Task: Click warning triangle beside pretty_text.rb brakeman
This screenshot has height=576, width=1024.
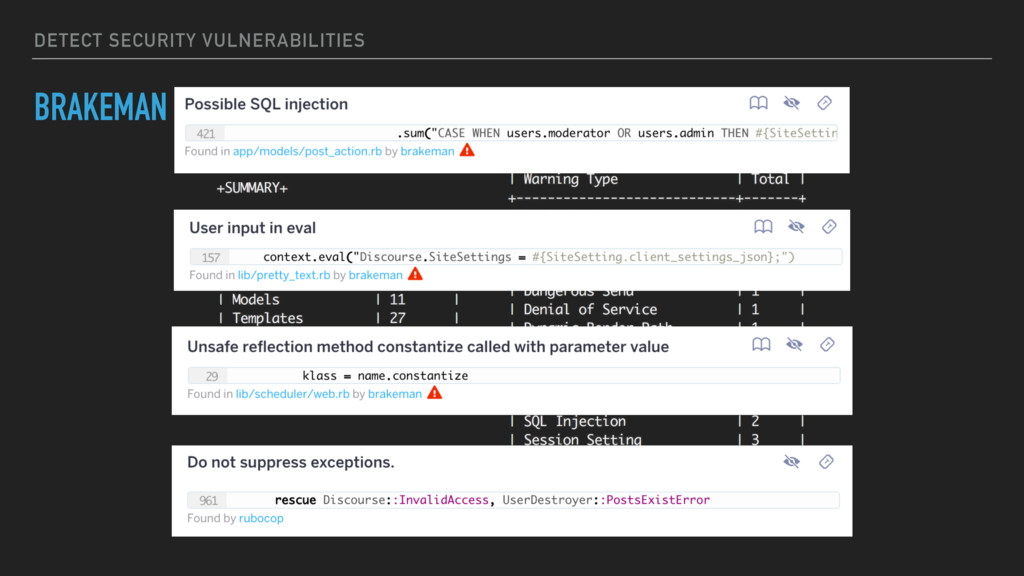Action: click(x=415, y=274)
